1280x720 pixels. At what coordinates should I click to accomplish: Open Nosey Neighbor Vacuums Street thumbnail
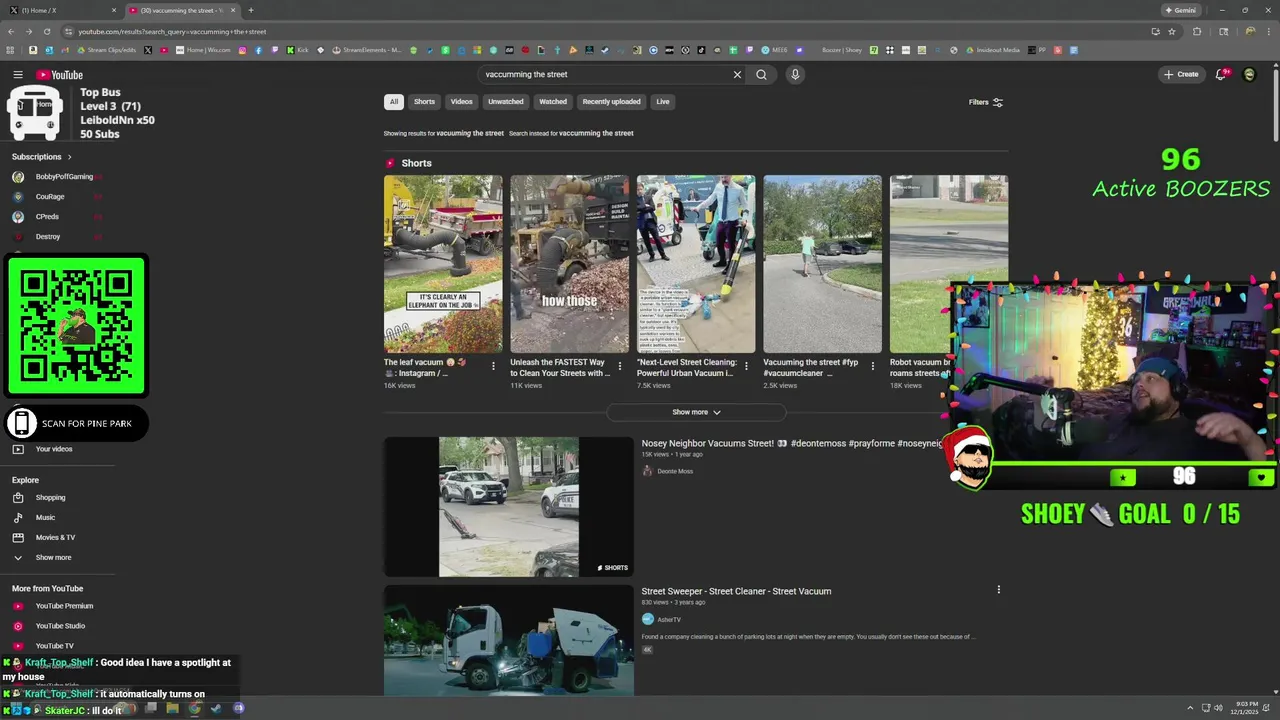[509, 507]
